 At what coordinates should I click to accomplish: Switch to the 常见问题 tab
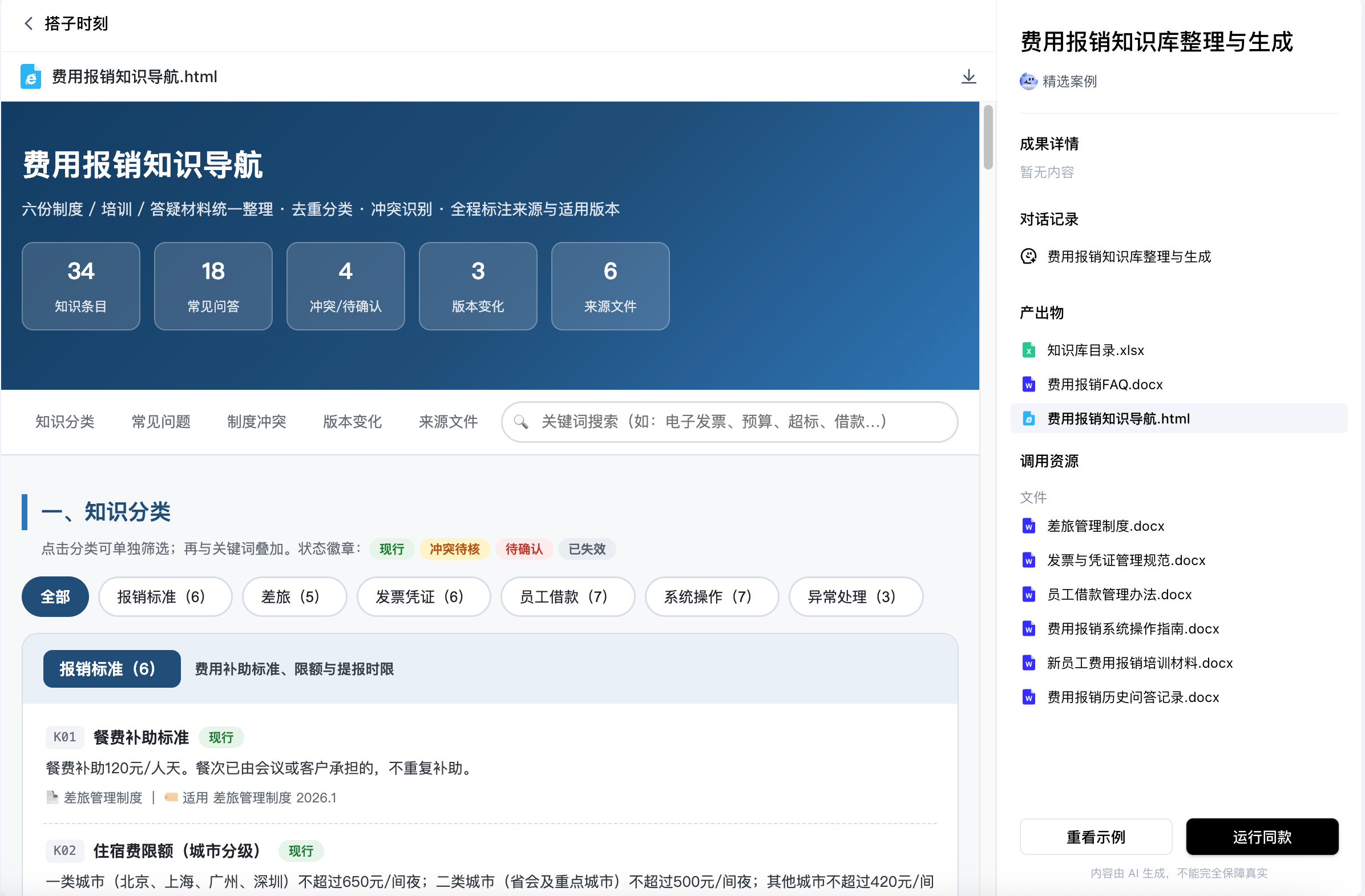pos(160,422)
